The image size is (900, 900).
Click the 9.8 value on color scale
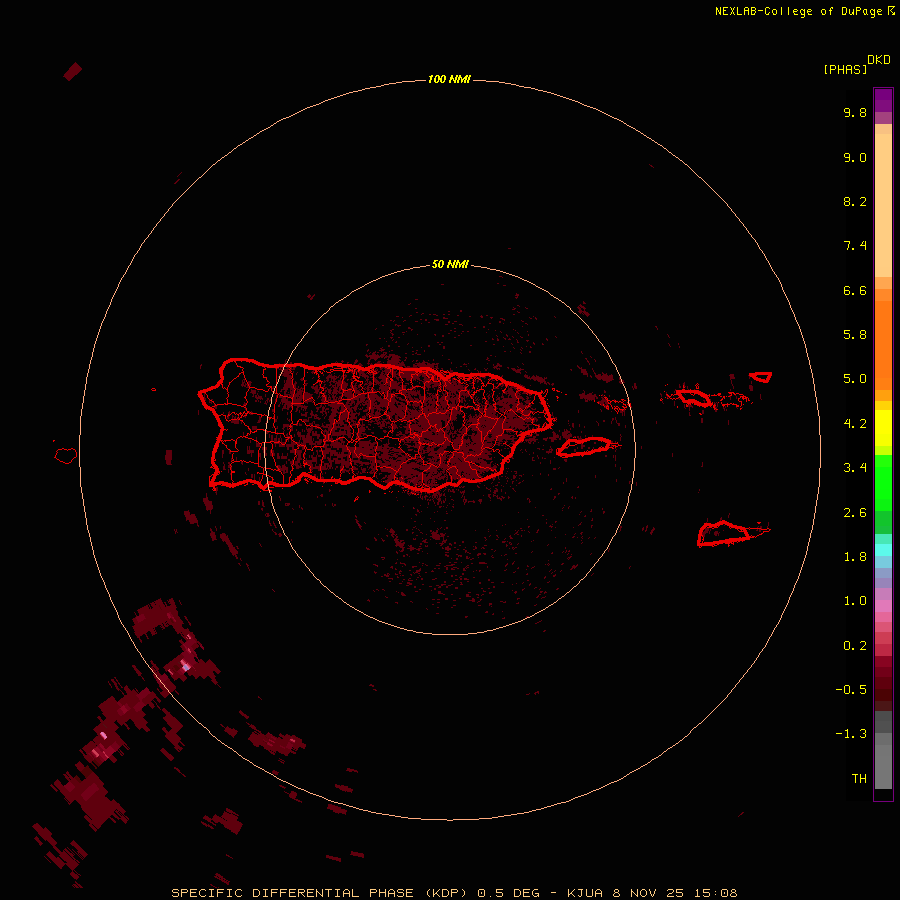pos(855,112)
